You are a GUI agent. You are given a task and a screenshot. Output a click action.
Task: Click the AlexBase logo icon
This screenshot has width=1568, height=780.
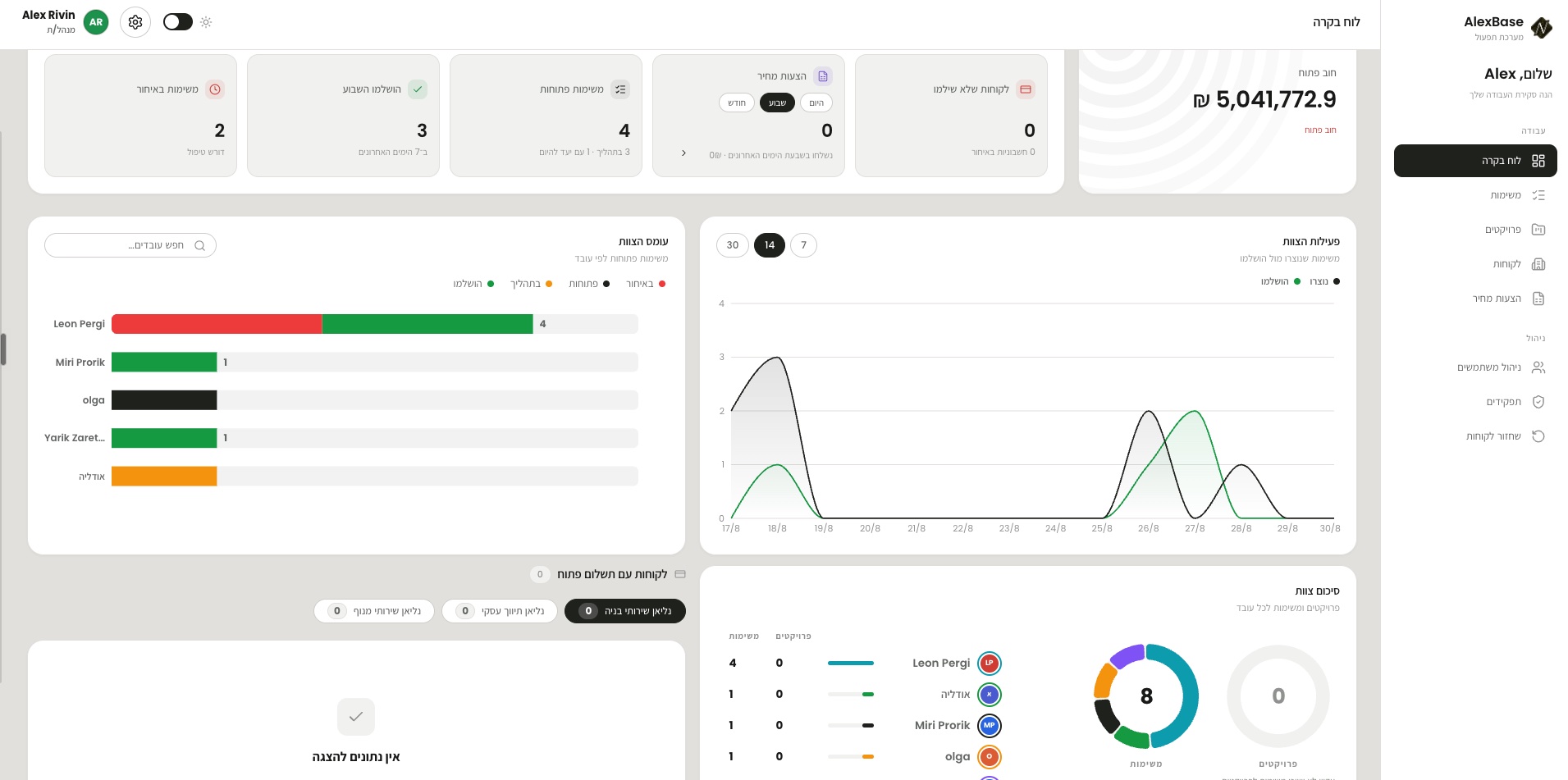click(x=1542, y=28)
